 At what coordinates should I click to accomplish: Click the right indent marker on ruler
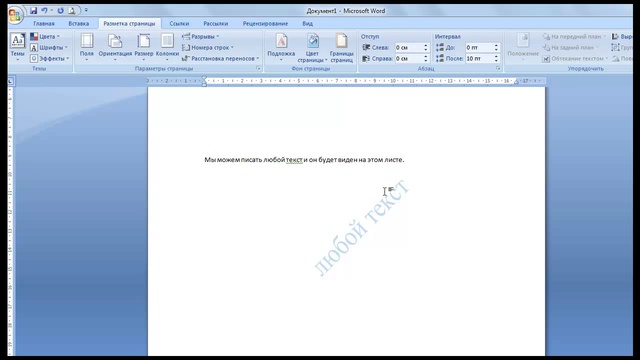[516, 82]
